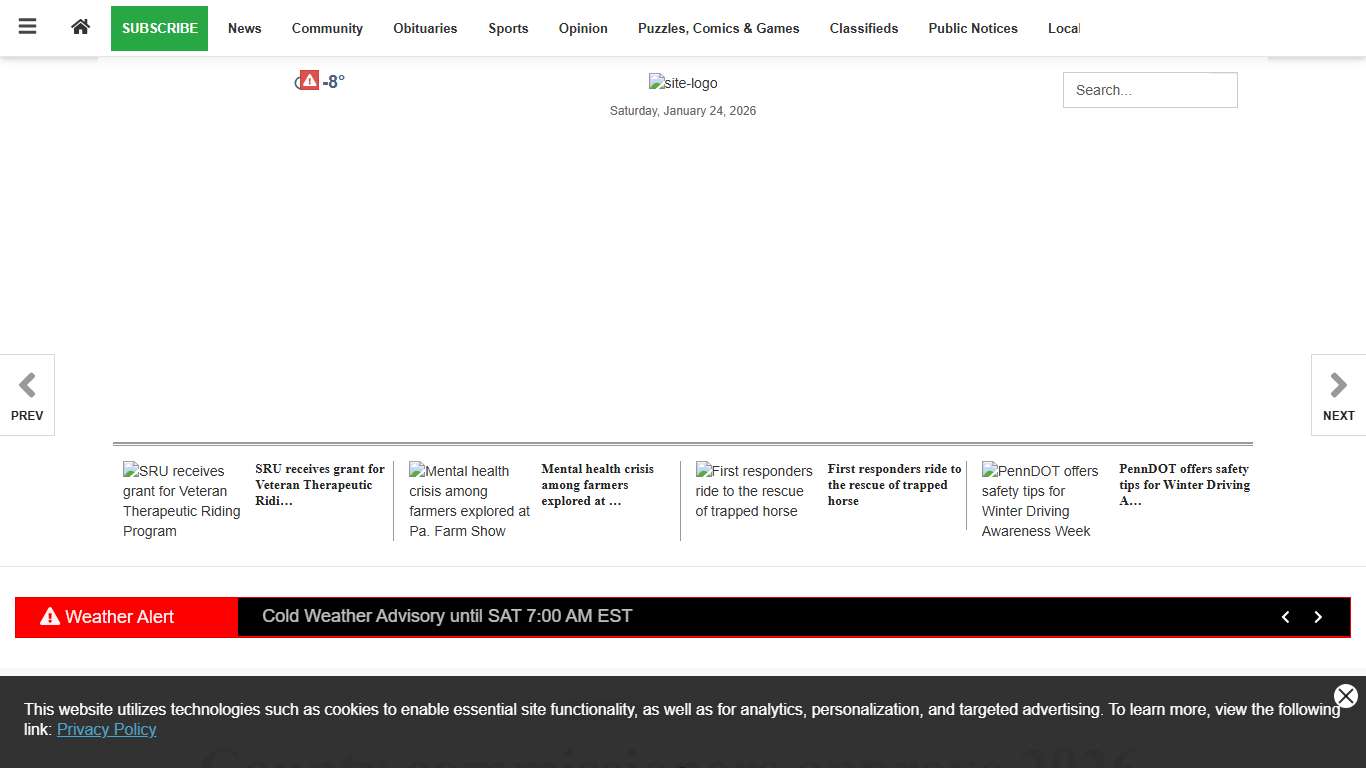Click the Search input field
This screenshot has width=1366, height=768.
tap(1149, 90)
